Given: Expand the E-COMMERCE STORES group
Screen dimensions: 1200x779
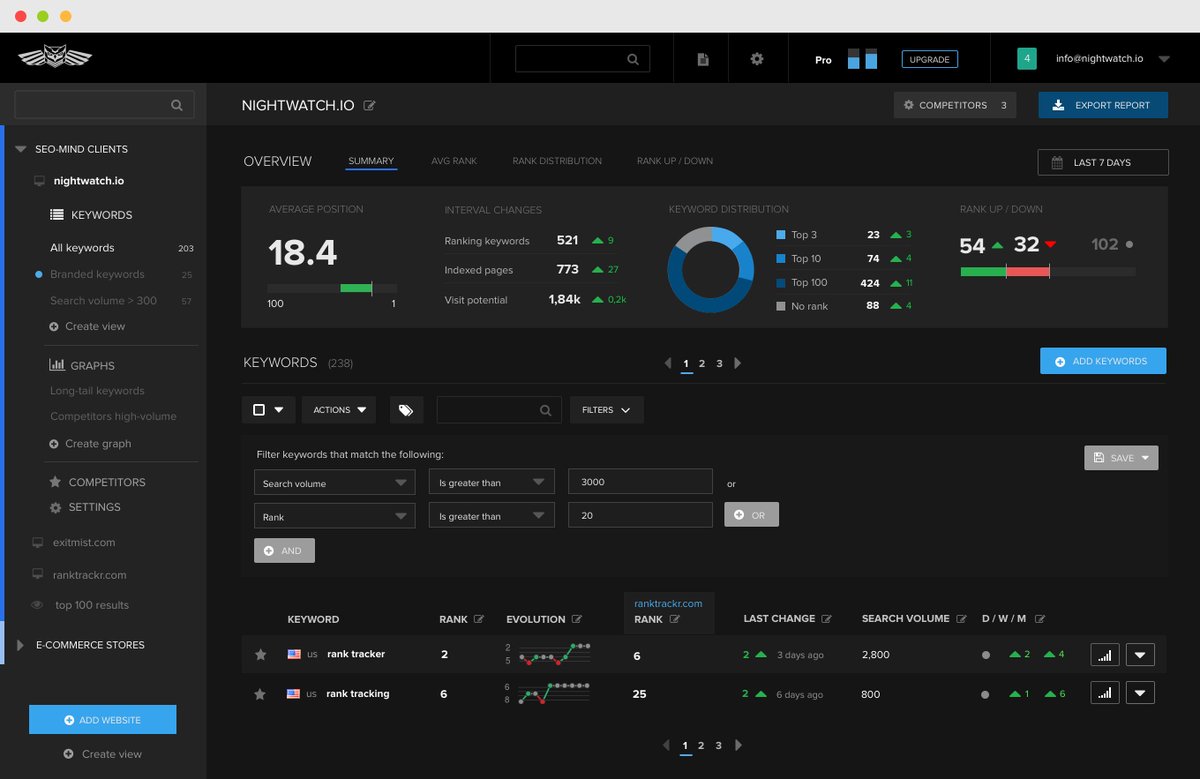Looking at the screenshot, I should [20, 645].
